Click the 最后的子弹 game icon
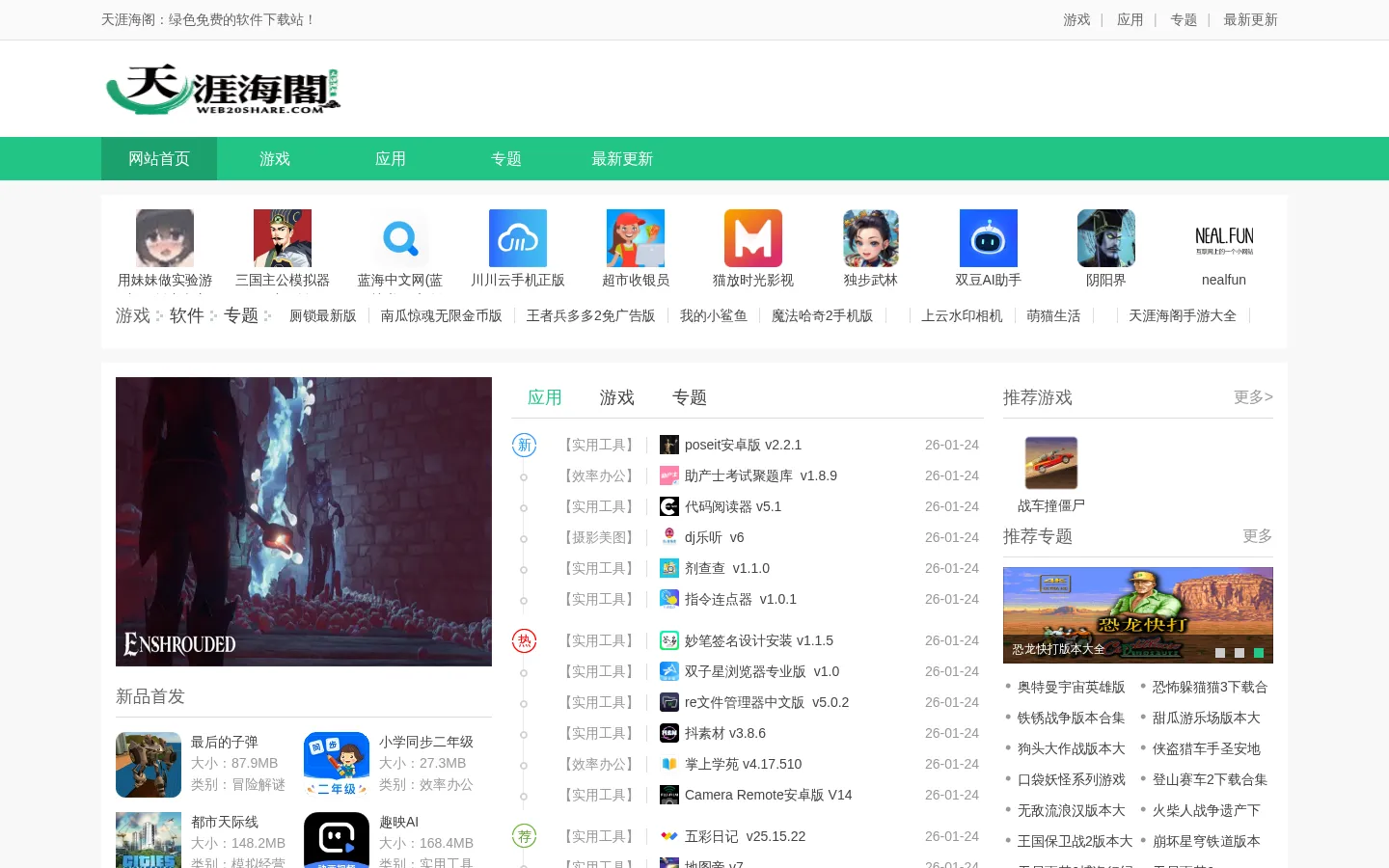 [x=149, y=765]
